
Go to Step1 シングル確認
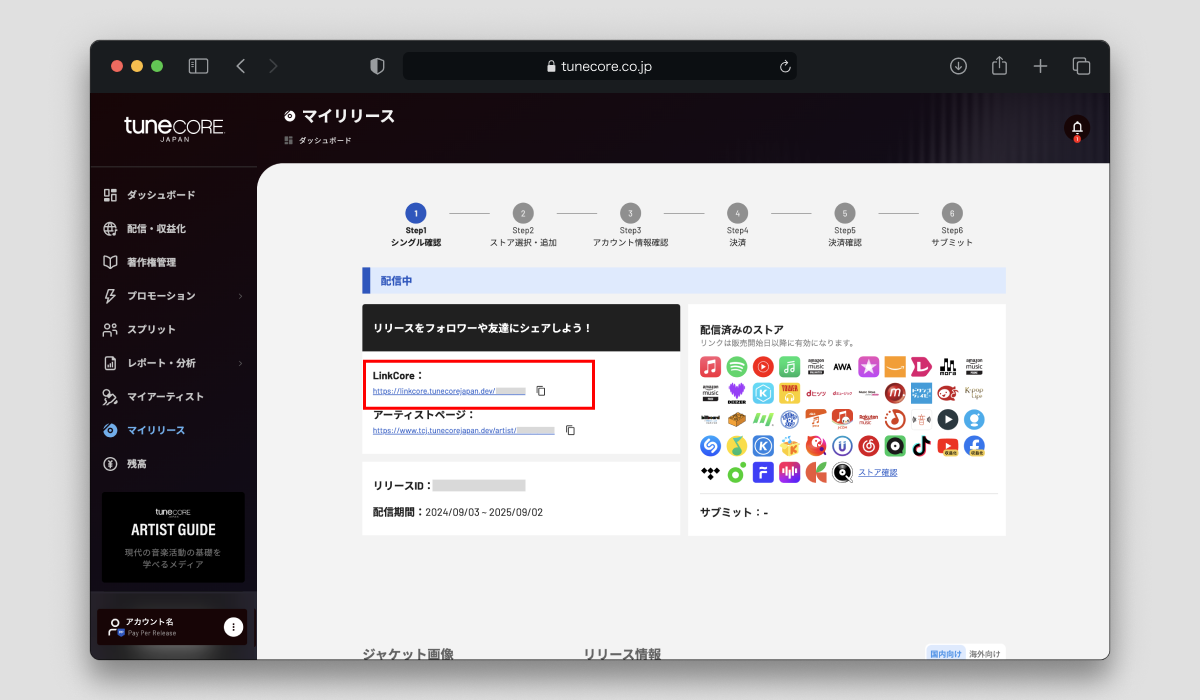[416, 224]
